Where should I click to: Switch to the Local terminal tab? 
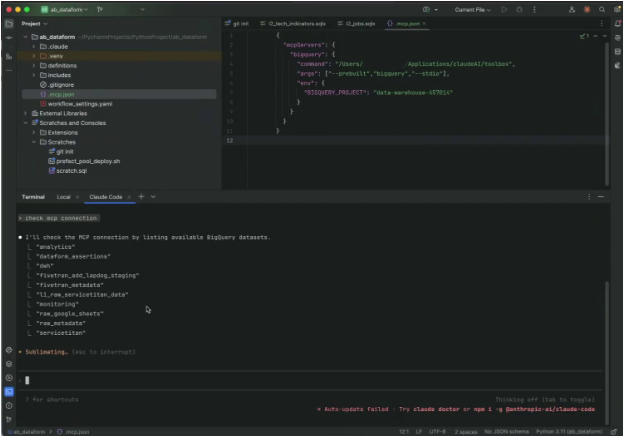tap(63, 197)
